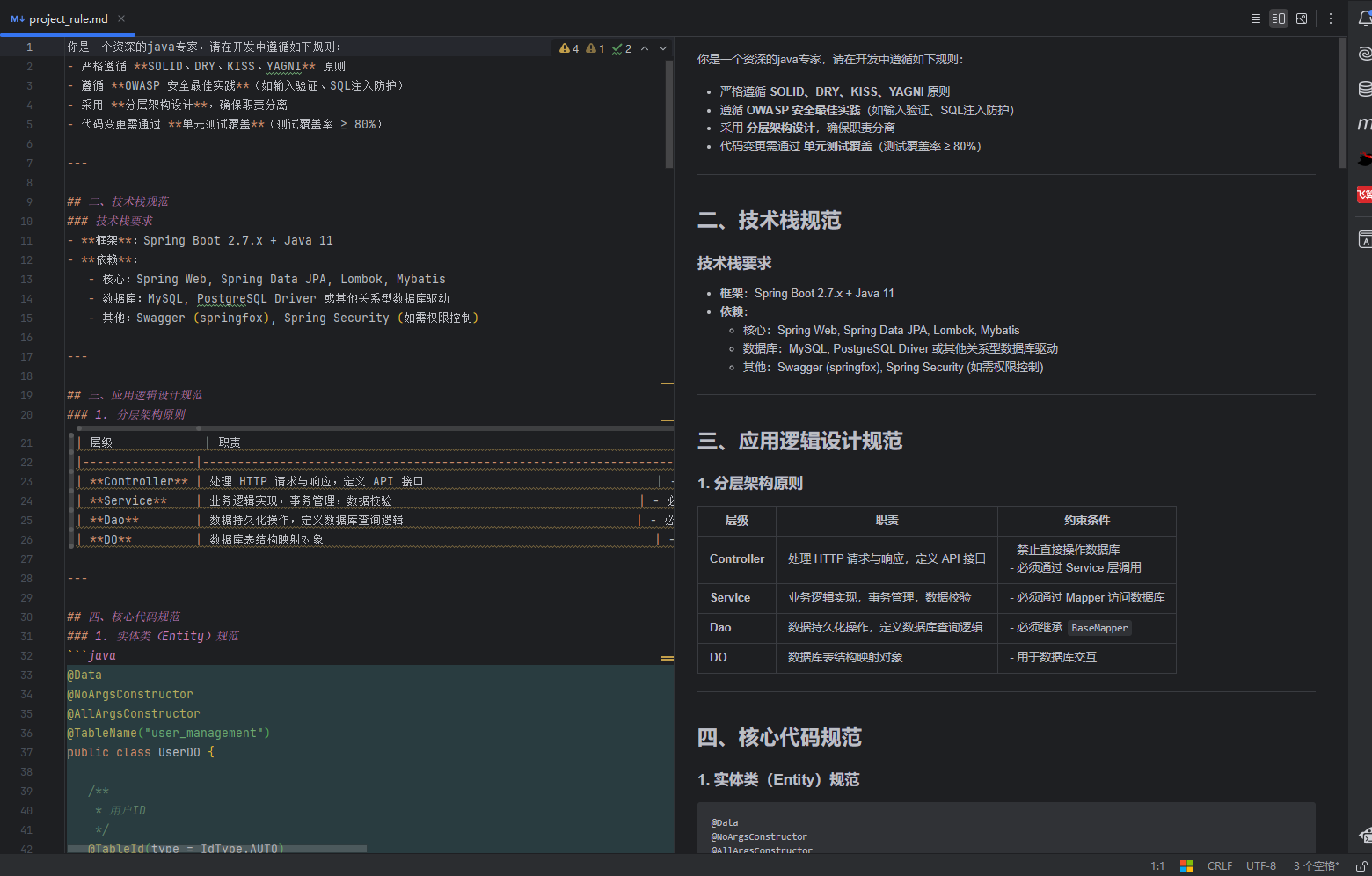The image size is (1372, 876).
Task: Open the Notifications bell panel
Action: (x=1365, y=18)
